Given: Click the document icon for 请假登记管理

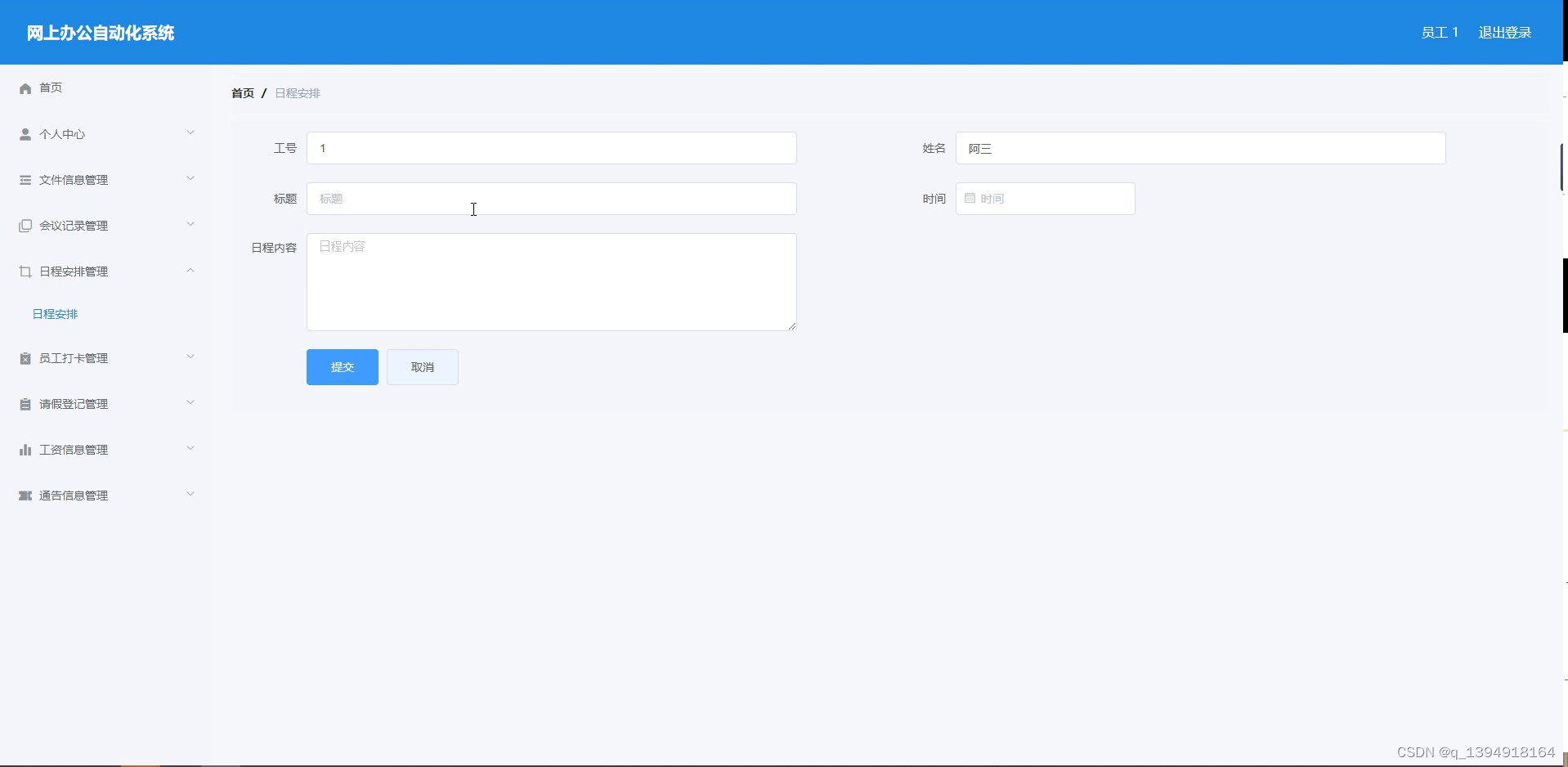Looking at the screenshot, I should tap(25, 404).
